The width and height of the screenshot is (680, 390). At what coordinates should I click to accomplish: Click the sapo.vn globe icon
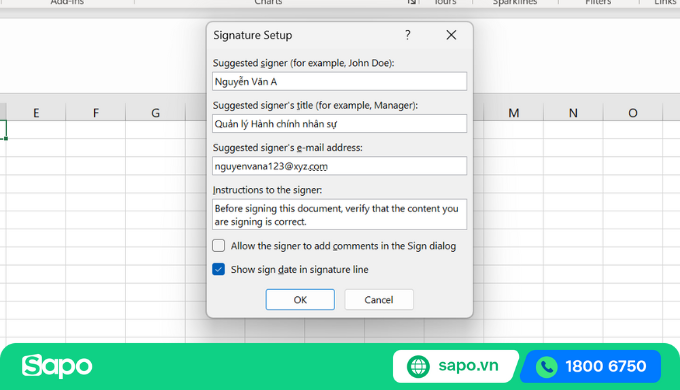point(418,366)
